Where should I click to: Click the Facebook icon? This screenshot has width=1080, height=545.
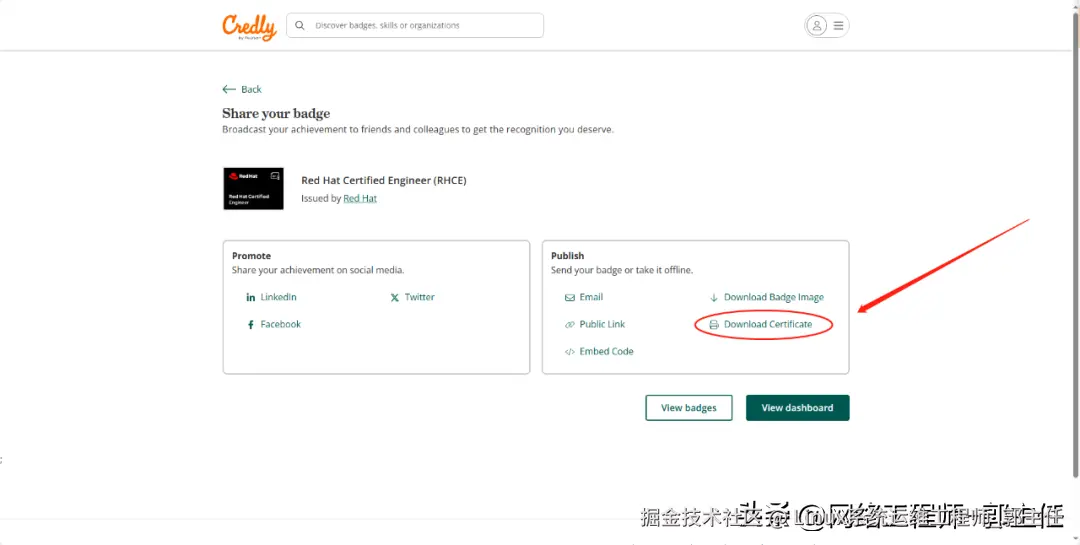coord(251,325)
